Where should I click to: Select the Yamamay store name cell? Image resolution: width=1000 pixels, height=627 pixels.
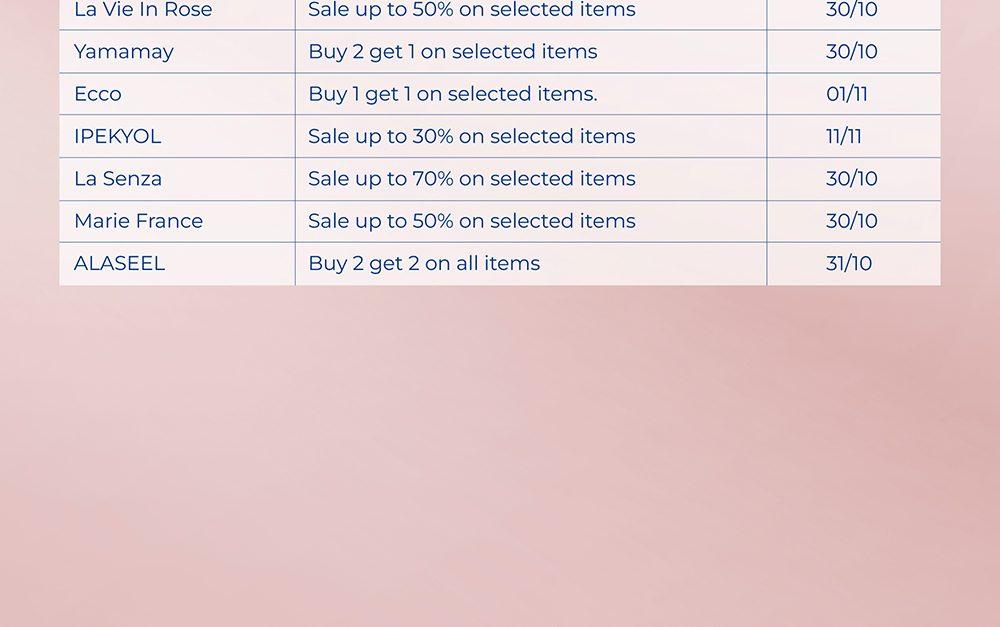coord(124,52)
